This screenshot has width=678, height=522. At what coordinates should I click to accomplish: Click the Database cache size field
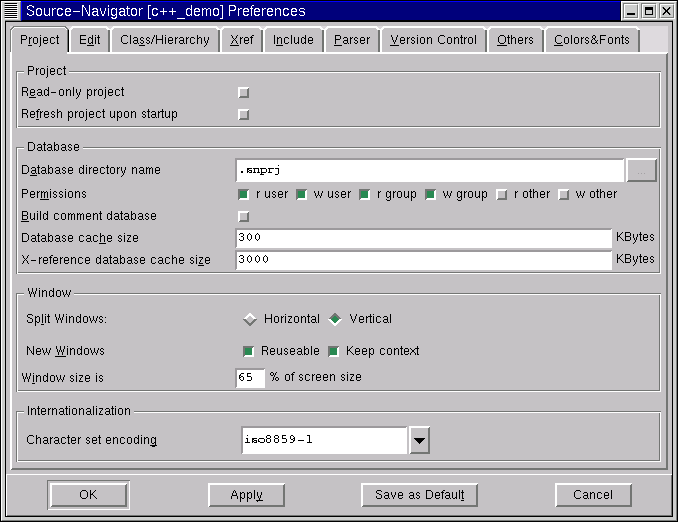(x=424, y=238)
